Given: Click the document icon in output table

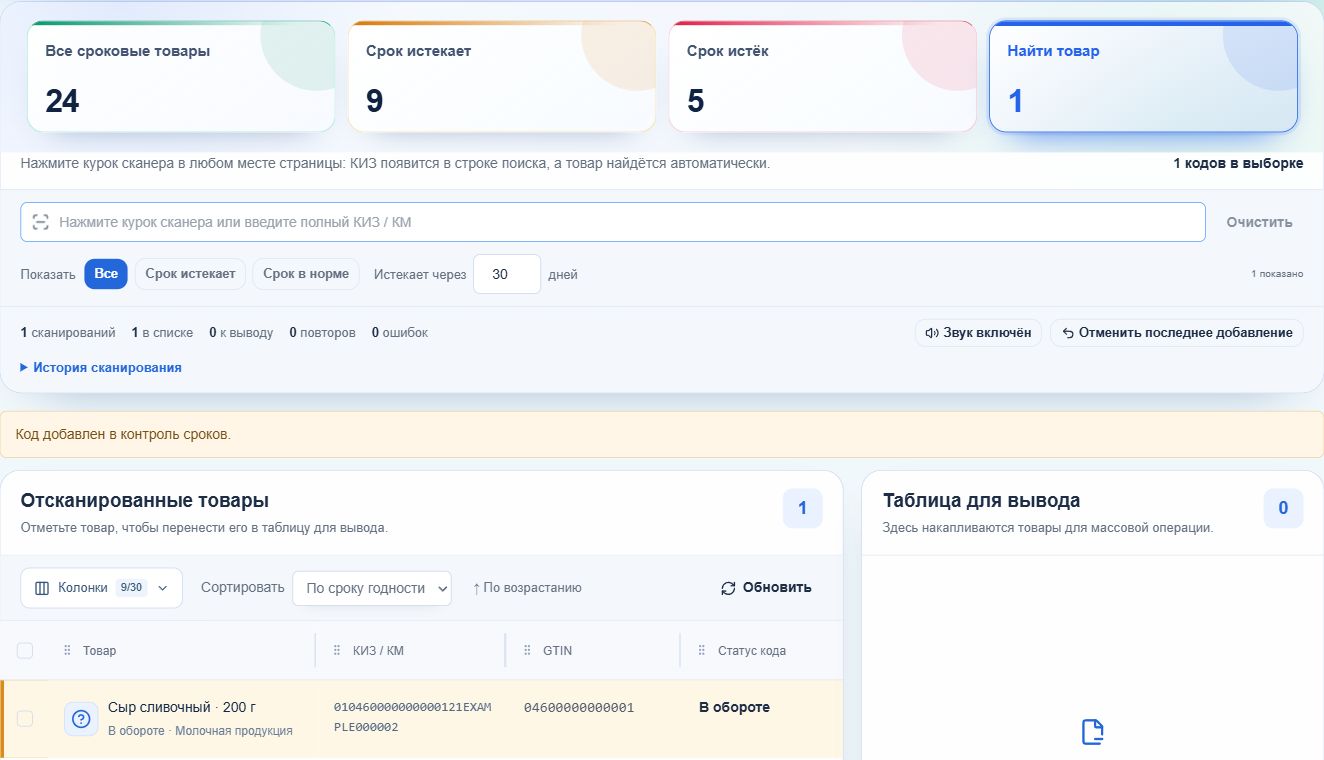Looking at the screenshot, I should [1092, 732].
